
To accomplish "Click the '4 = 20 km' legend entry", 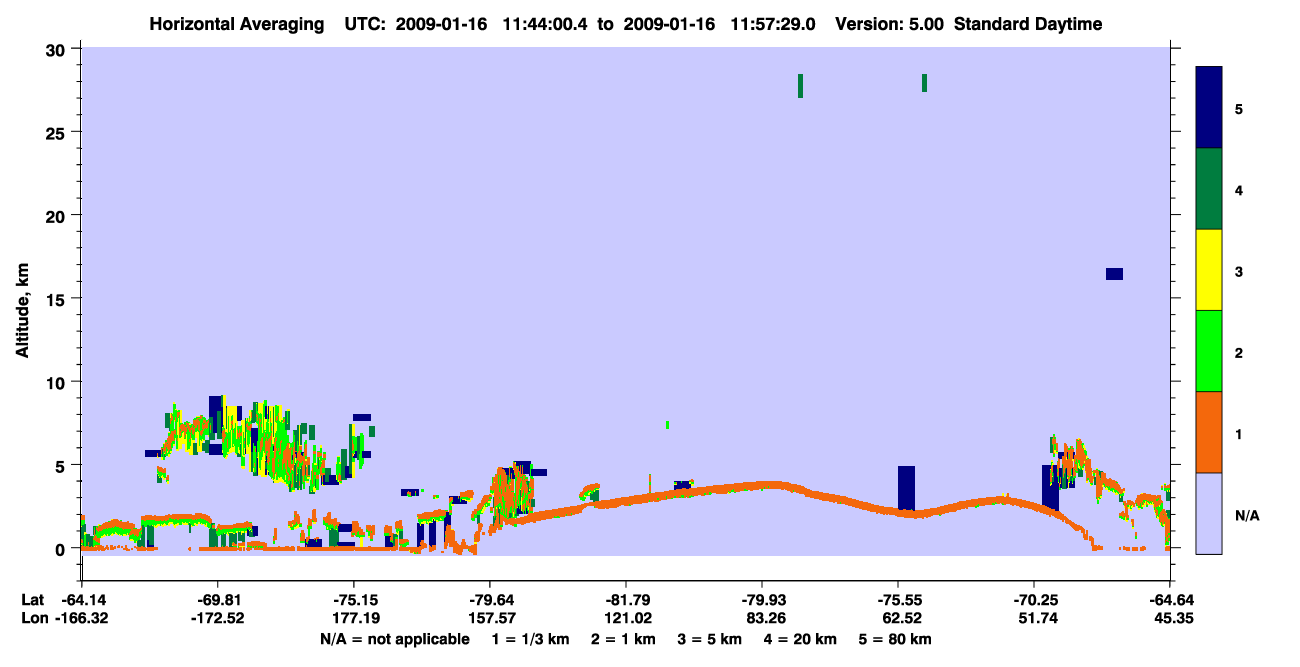I will point(801,639).
